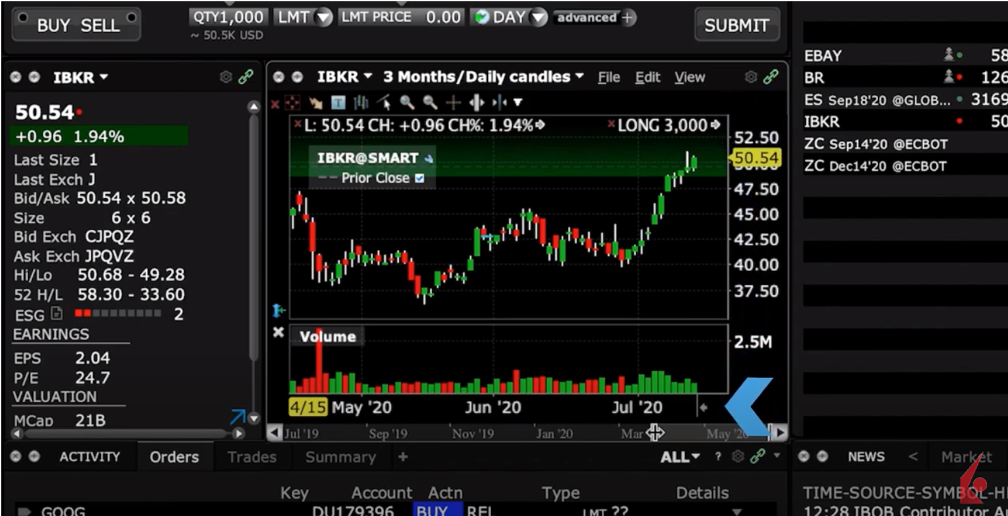The image size is (1008, 516).
Task: Open the chart's Edit menu
Action: (648, 77)
